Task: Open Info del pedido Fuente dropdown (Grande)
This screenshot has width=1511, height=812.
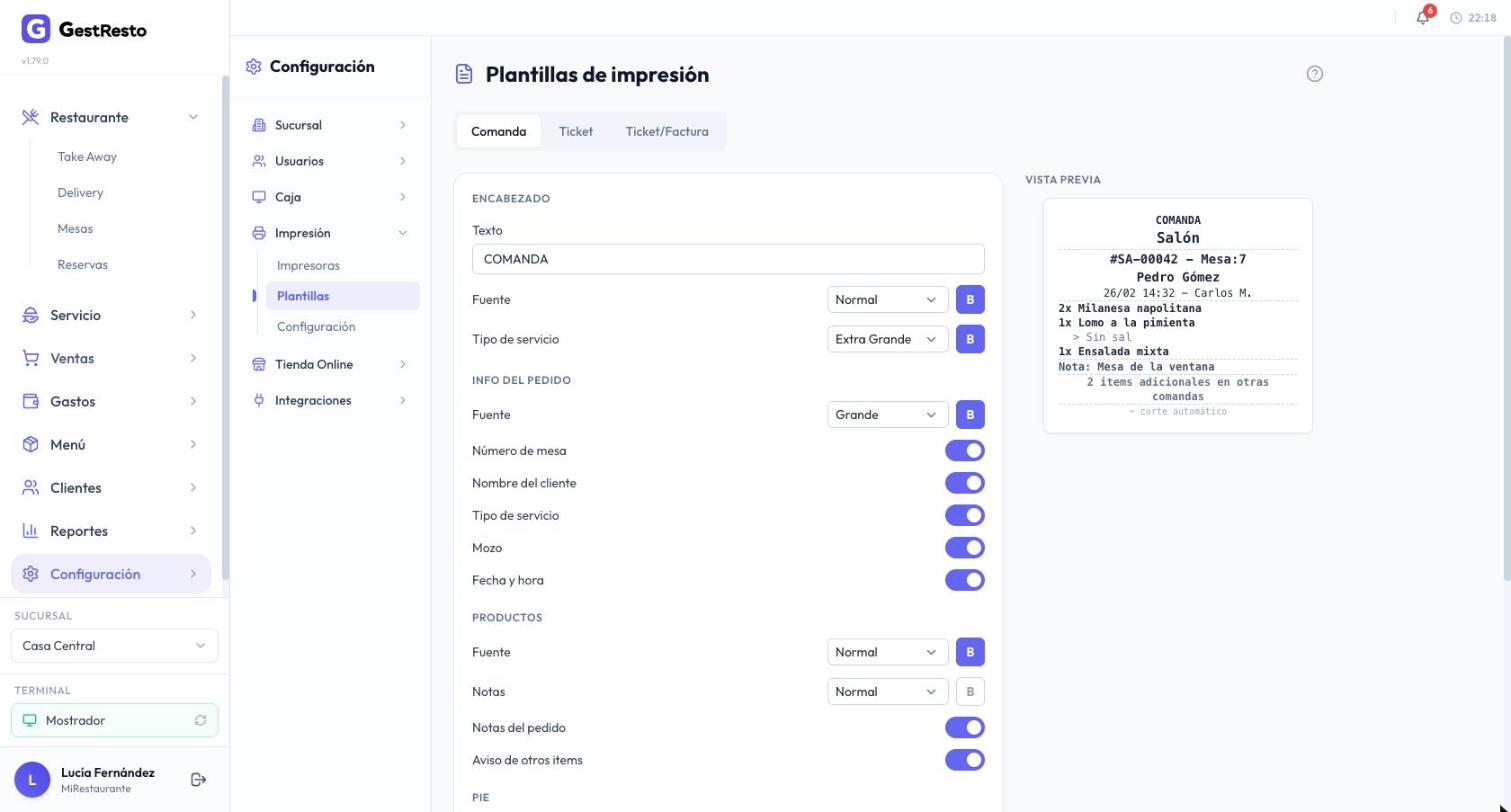Action: [x=887, y=415]
